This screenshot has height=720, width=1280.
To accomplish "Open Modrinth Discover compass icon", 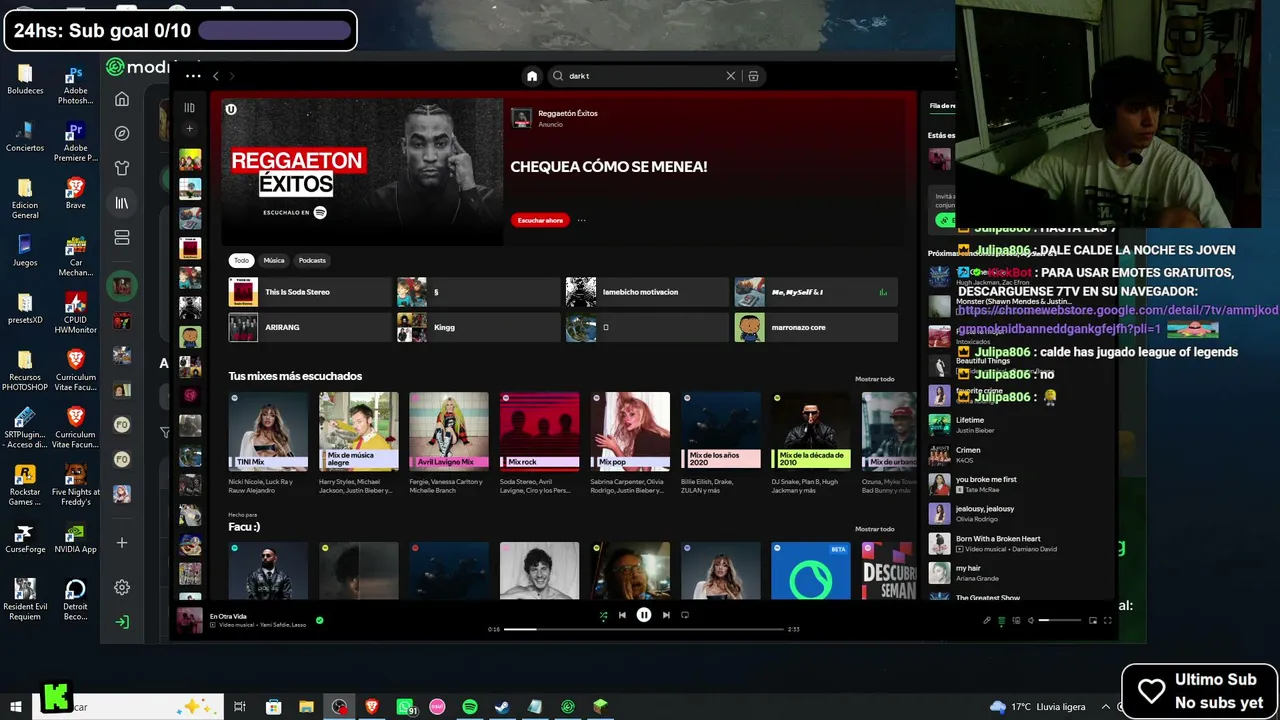I will (122, 133).
